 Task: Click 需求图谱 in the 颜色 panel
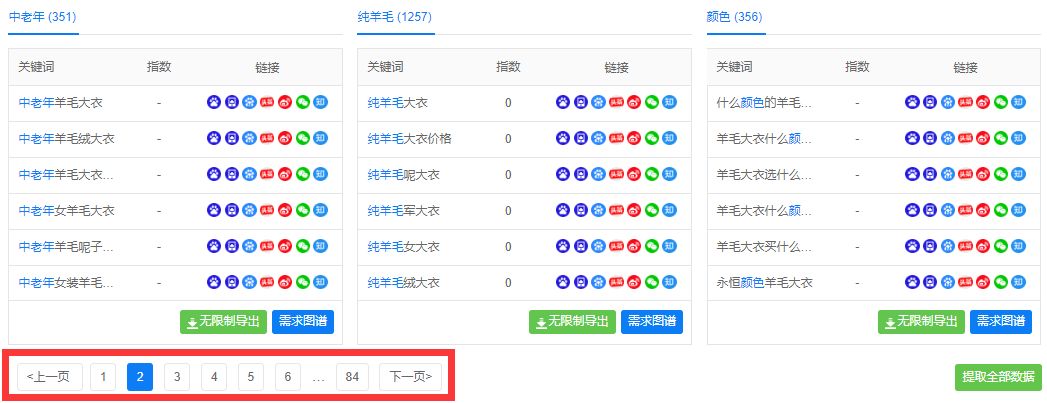1001,322
